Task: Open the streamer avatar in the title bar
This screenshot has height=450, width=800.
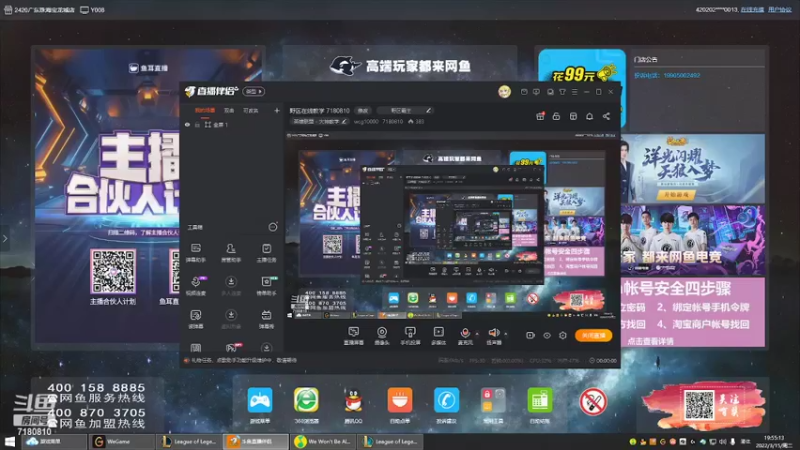Action: click(505, 92)
